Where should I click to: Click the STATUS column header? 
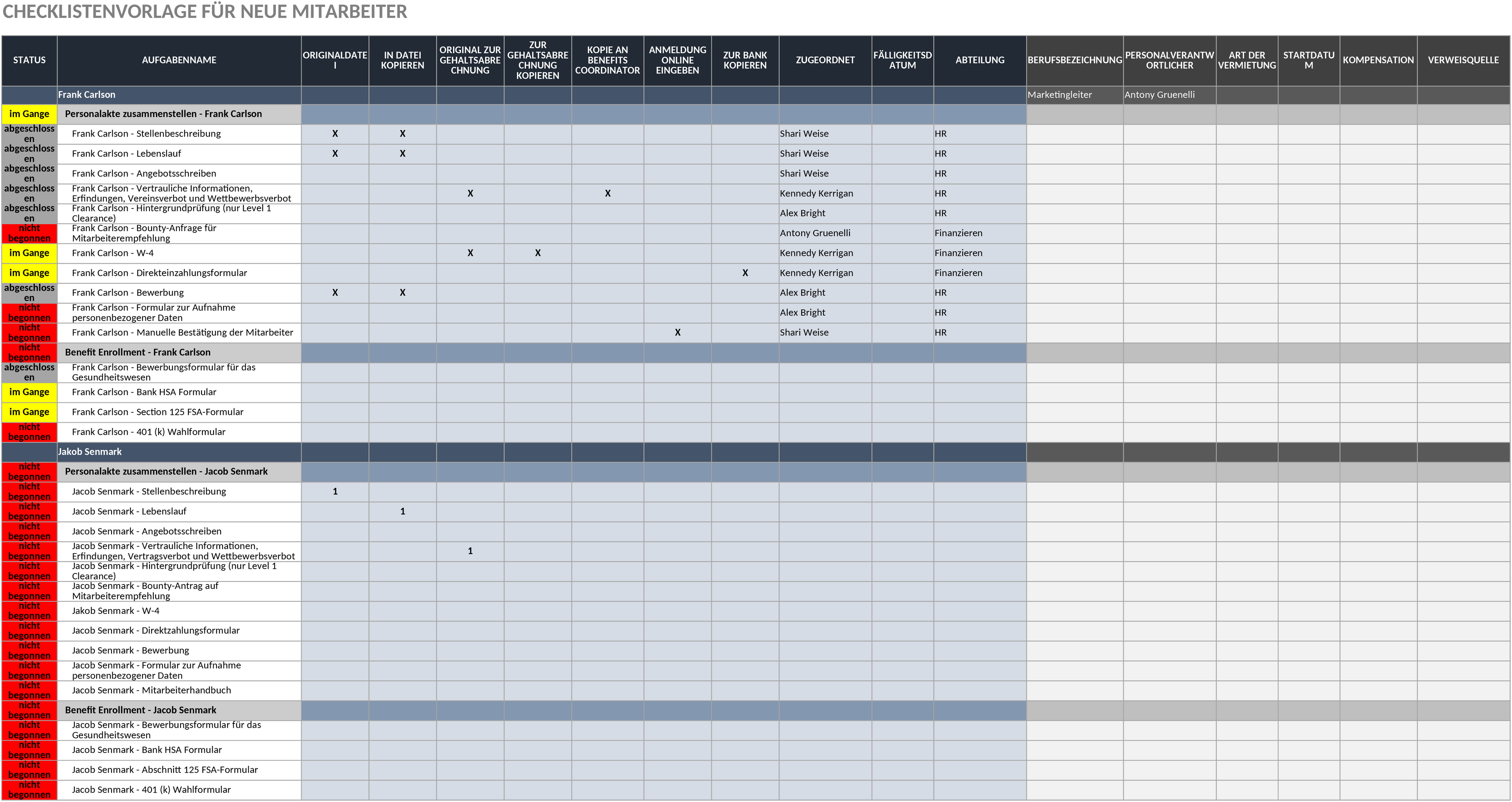(x=29, y=60)
